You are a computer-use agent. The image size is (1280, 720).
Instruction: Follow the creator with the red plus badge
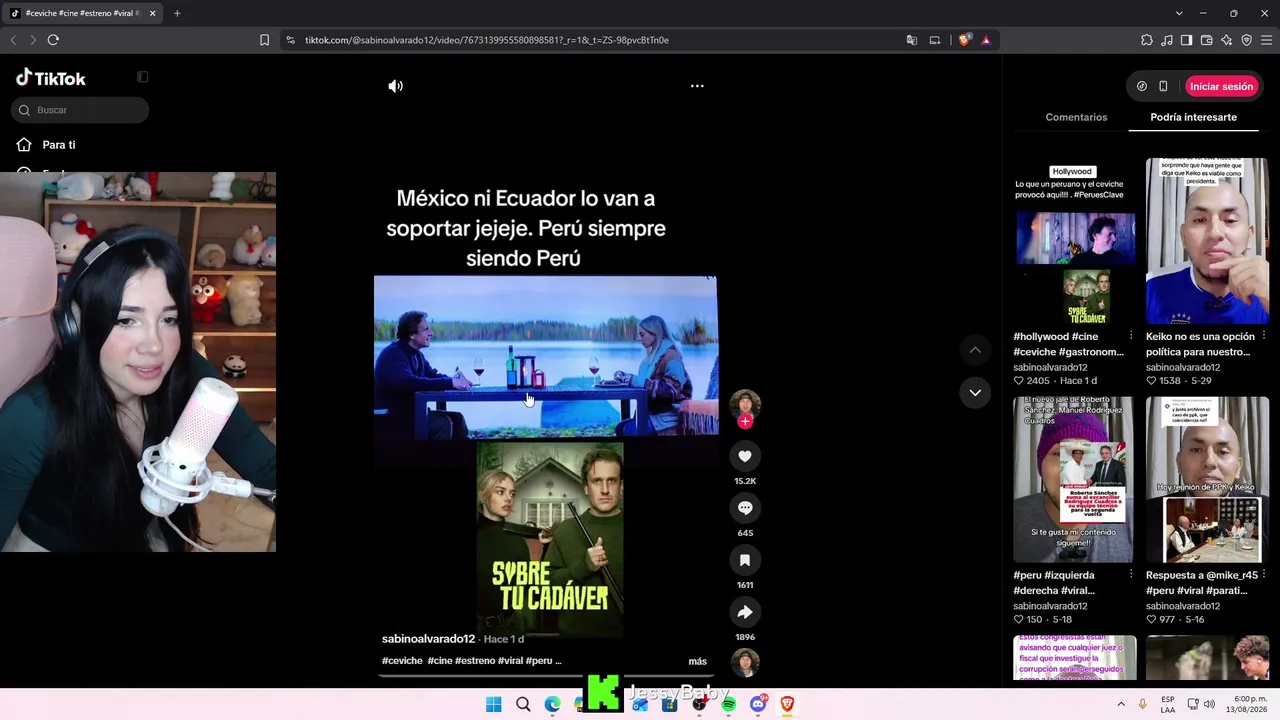(745, 421)
